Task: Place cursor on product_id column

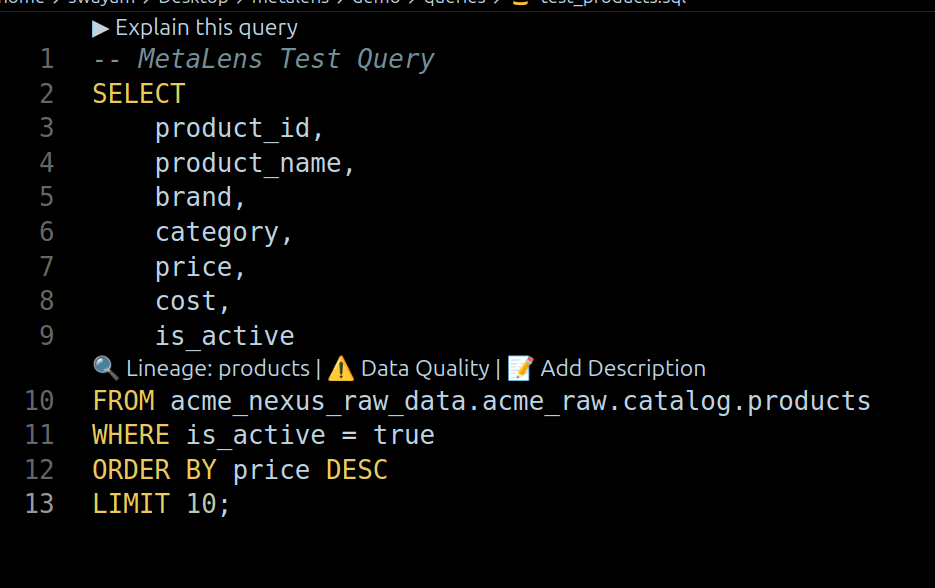Action: [233, 128]
